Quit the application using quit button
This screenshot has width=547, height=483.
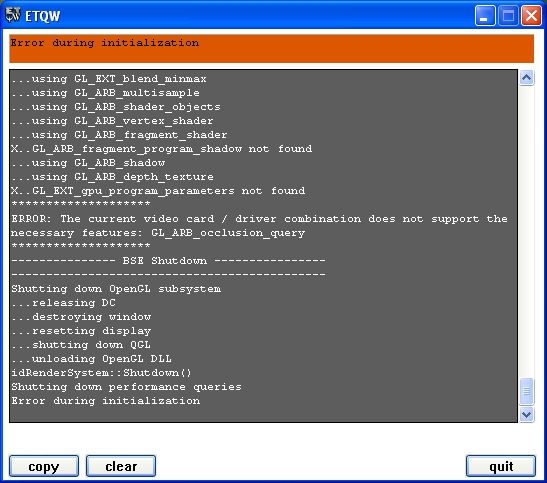tap(501, 466)
